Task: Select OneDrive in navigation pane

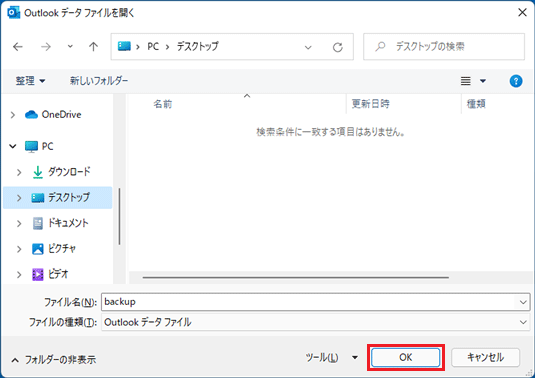Action: [x=61, y=115]
